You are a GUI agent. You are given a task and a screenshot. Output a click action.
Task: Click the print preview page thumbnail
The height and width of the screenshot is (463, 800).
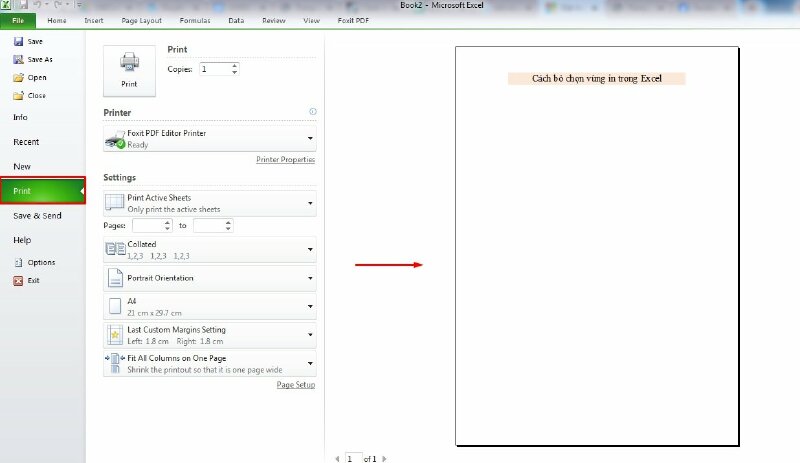click(x=597, y=246)
